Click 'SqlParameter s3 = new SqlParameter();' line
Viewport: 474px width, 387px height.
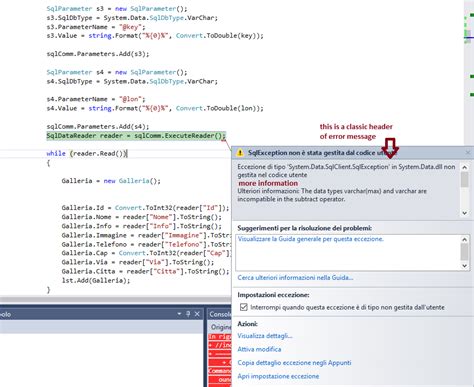[117, 9]
